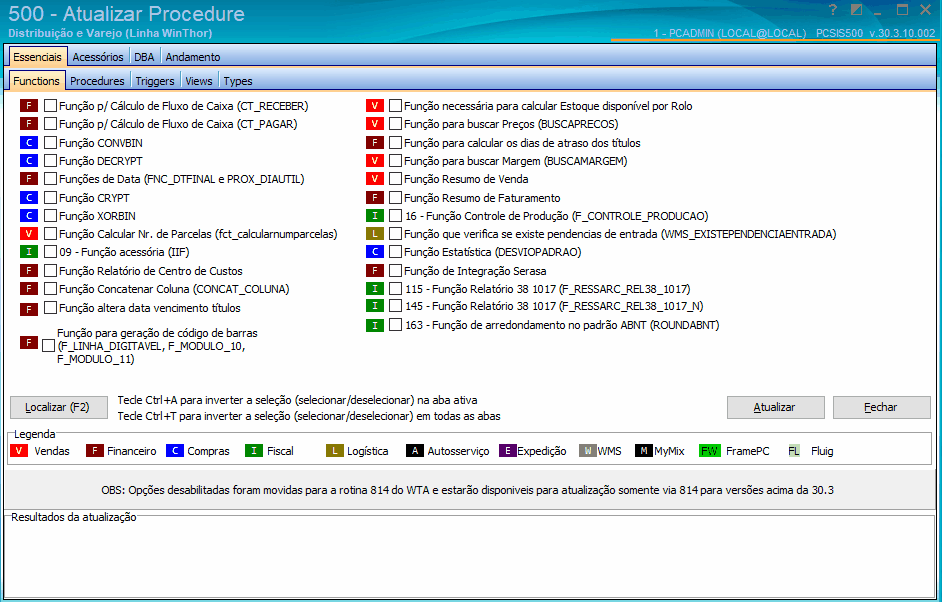942x602 pixels.
Task: Click the F icon beside Função Resumo de Faturamento
Action: (375, 198)
